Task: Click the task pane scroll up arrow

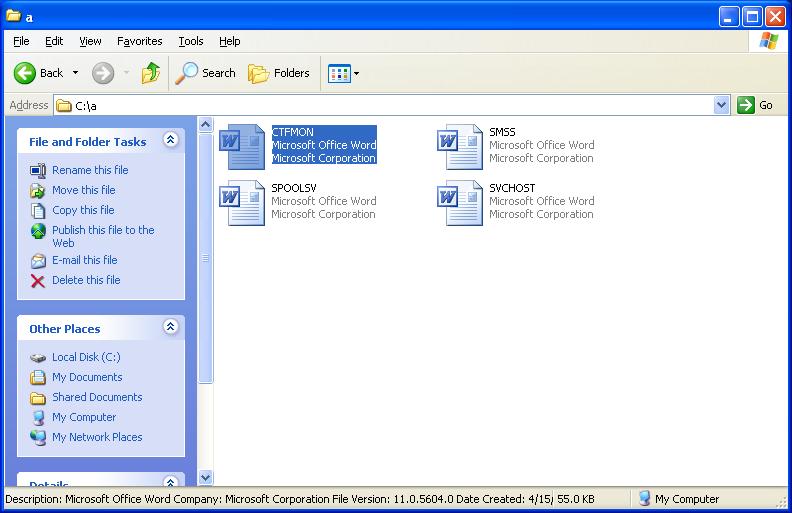Action: point(206,124)
